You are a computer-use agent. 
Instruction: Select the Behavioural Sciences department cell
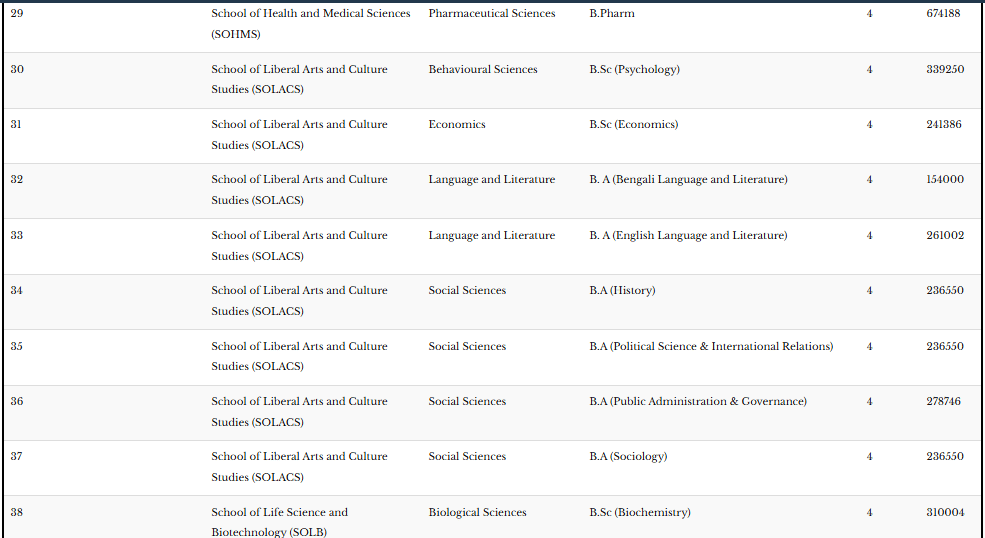click(482, 70)
